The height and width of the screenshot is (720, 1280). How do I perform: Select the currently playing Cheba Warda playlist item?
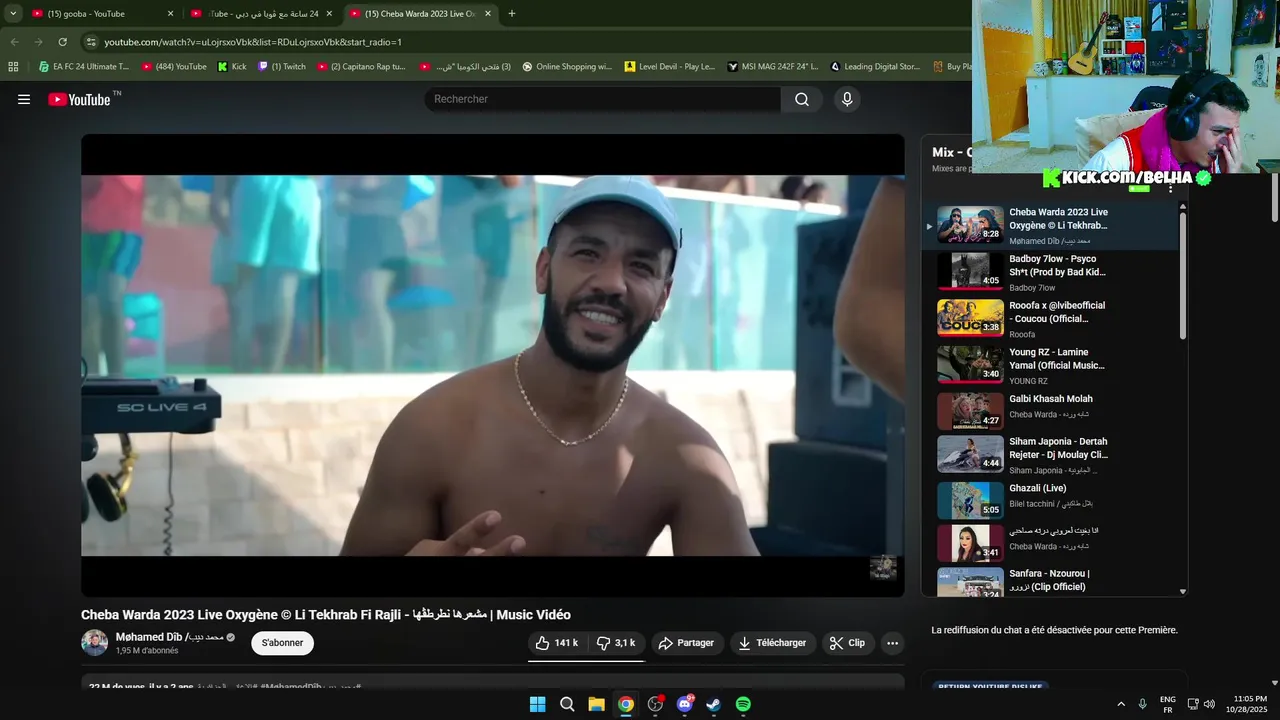tap(1050, 225)
